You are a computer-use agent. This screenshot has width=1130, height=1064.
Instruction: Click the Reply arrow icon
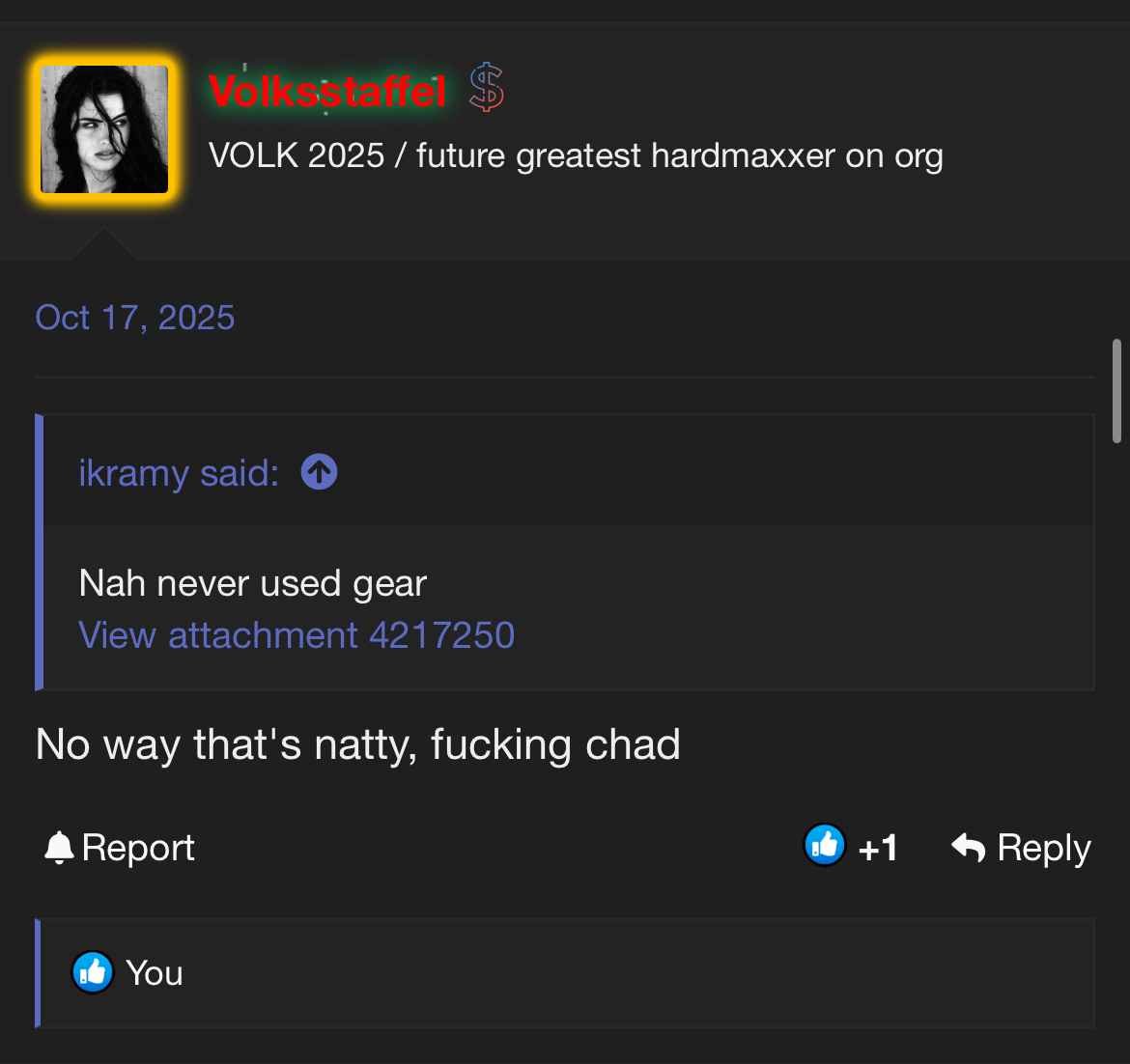pyautogui.click(x=968, y=848)
